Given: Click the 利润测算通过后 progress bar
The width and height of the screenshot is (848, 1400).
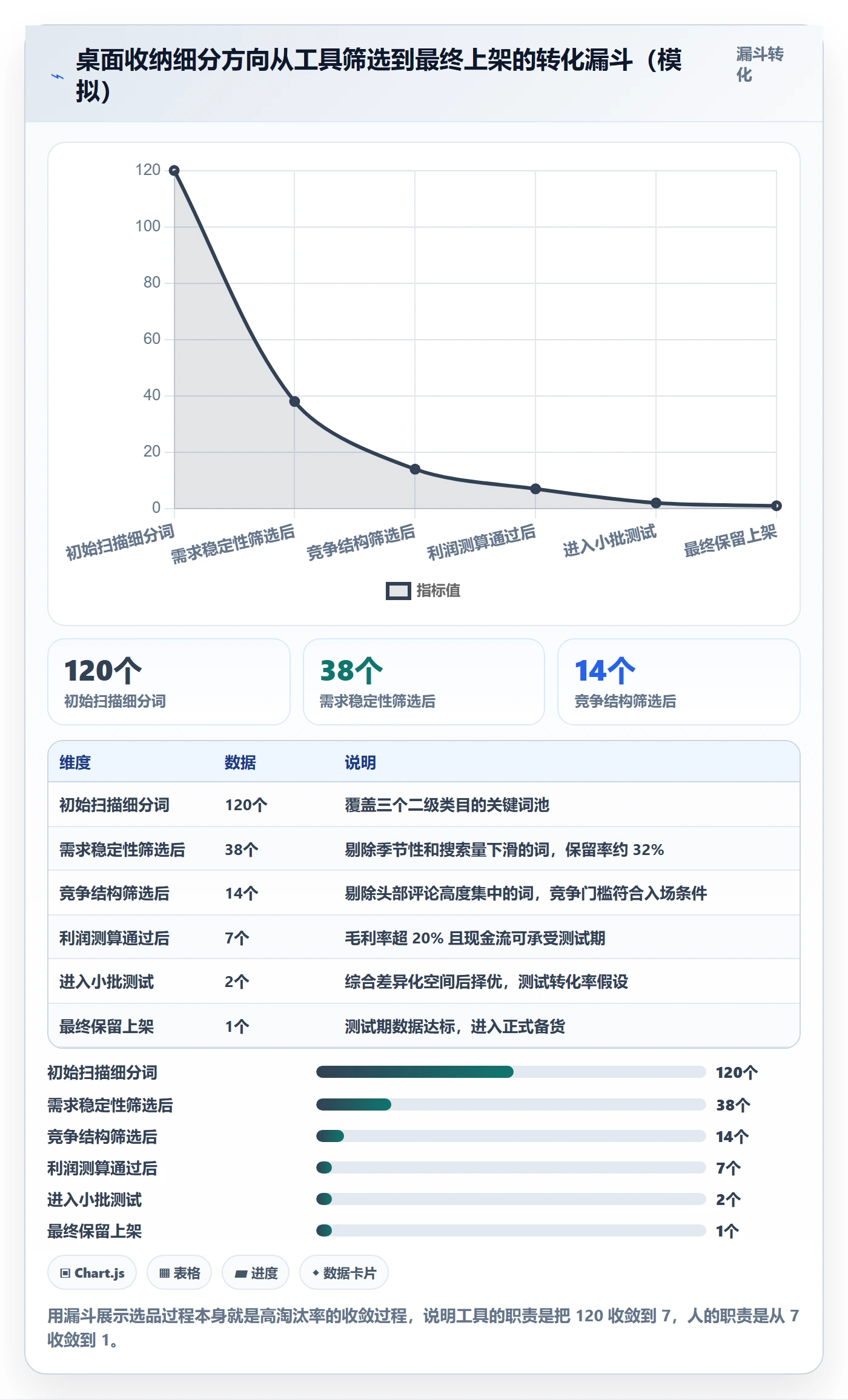Looking at the screenshot, I should coord(511,1167).
